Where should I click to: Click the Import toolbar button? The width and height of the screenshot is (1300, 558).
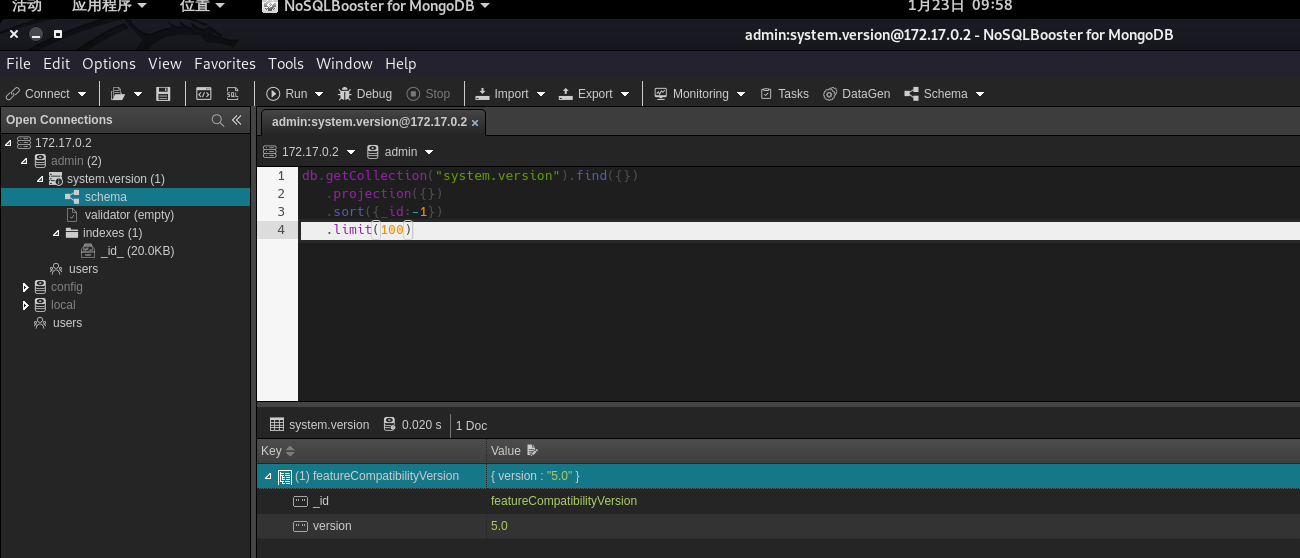(502, 94)
